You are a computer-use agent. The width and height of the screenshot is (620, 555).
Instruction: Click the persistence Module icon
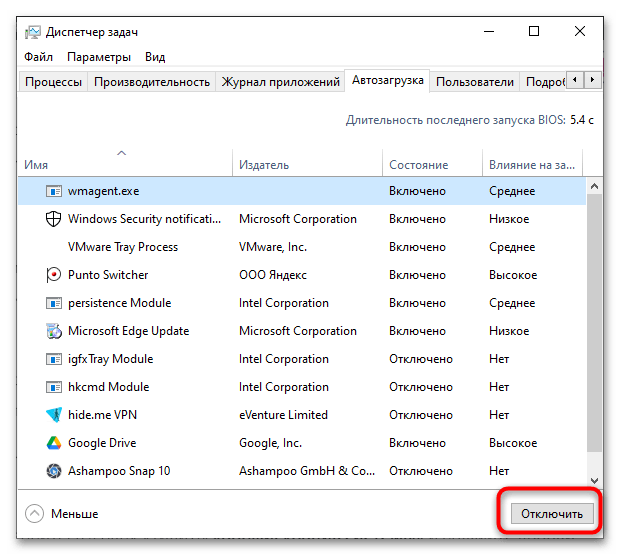54,303
